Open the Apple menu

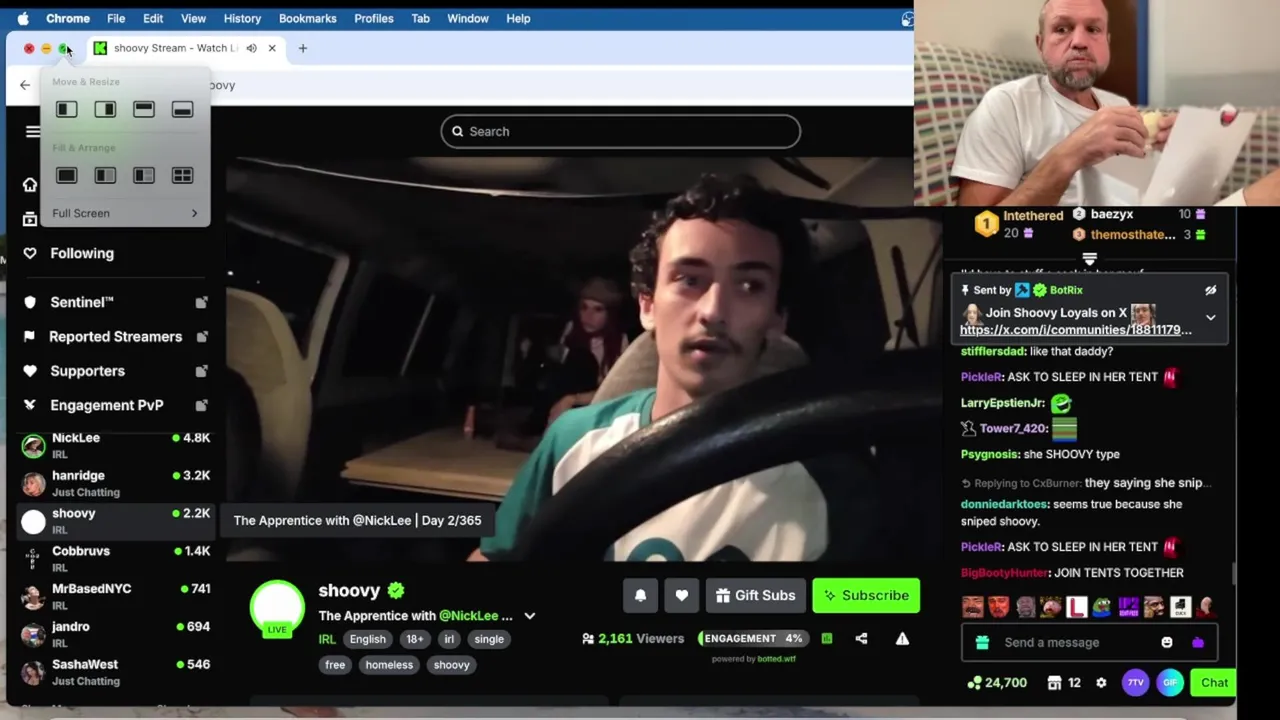tap(23, 18)
